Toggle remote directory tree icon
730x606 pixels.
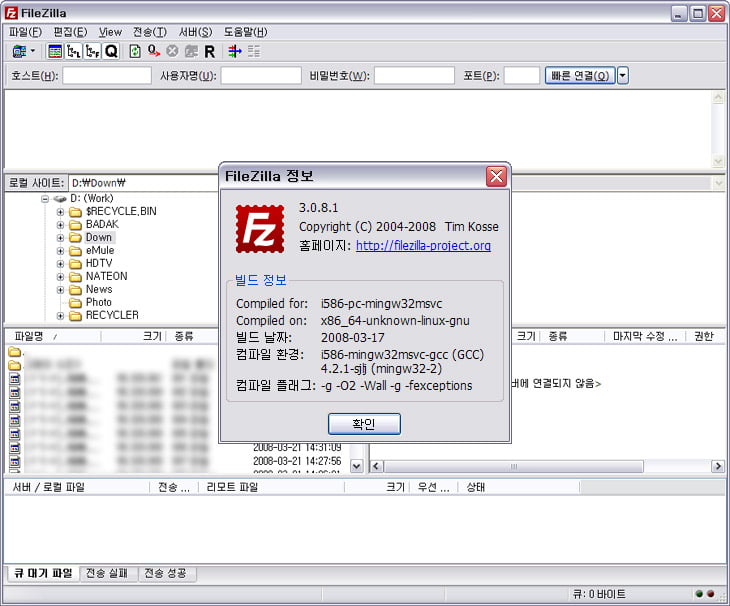coord(92,51)
